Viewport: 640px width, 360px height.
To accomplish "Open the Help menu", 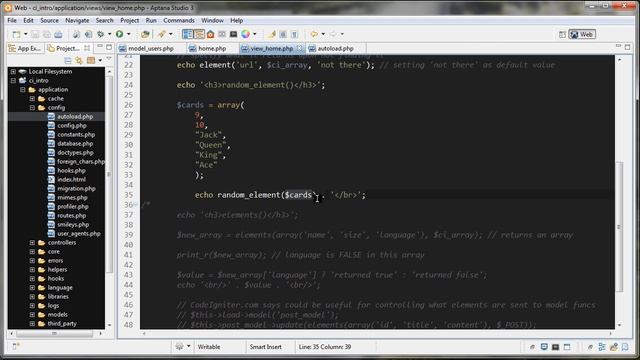I will 236,20.
